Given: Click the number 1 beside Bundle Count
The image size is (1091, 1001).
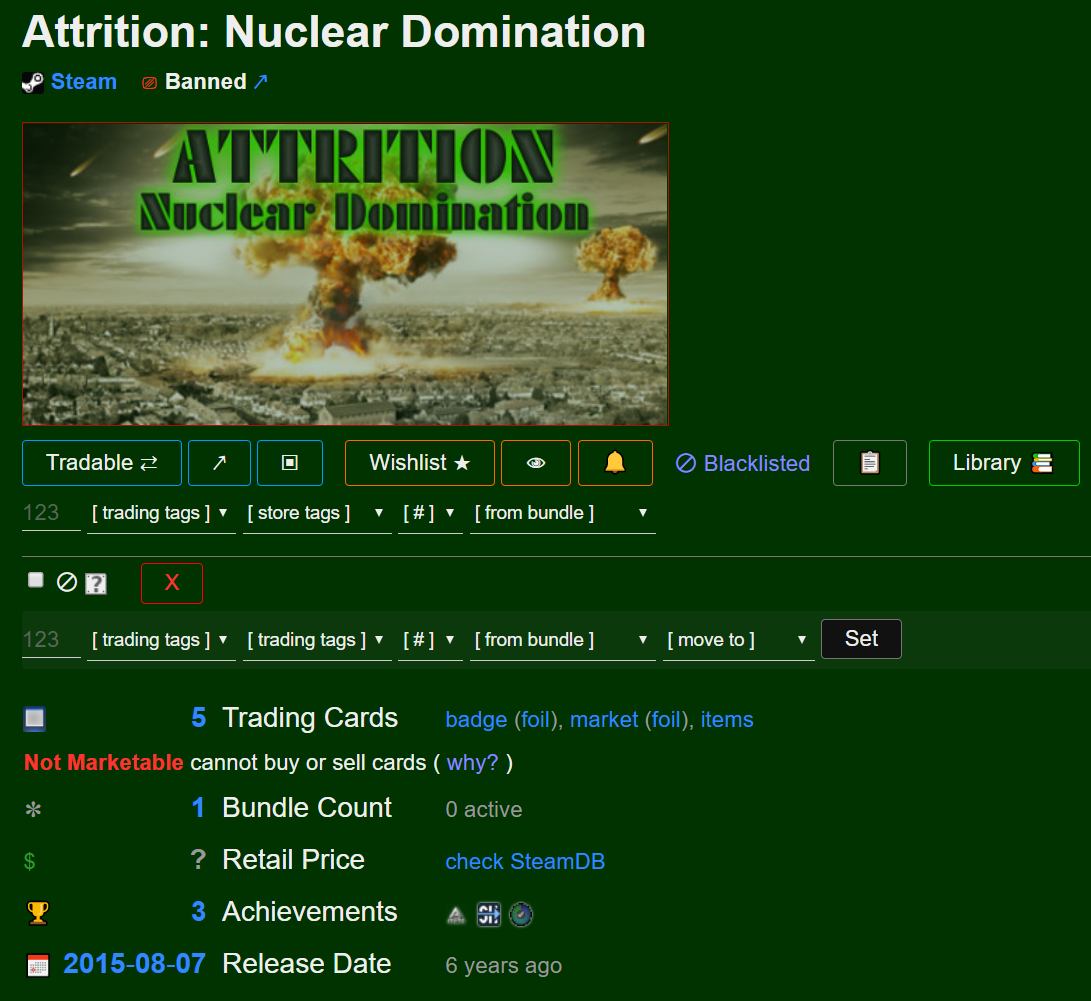Looking at the screenshot, I should (x=198, y=808).
